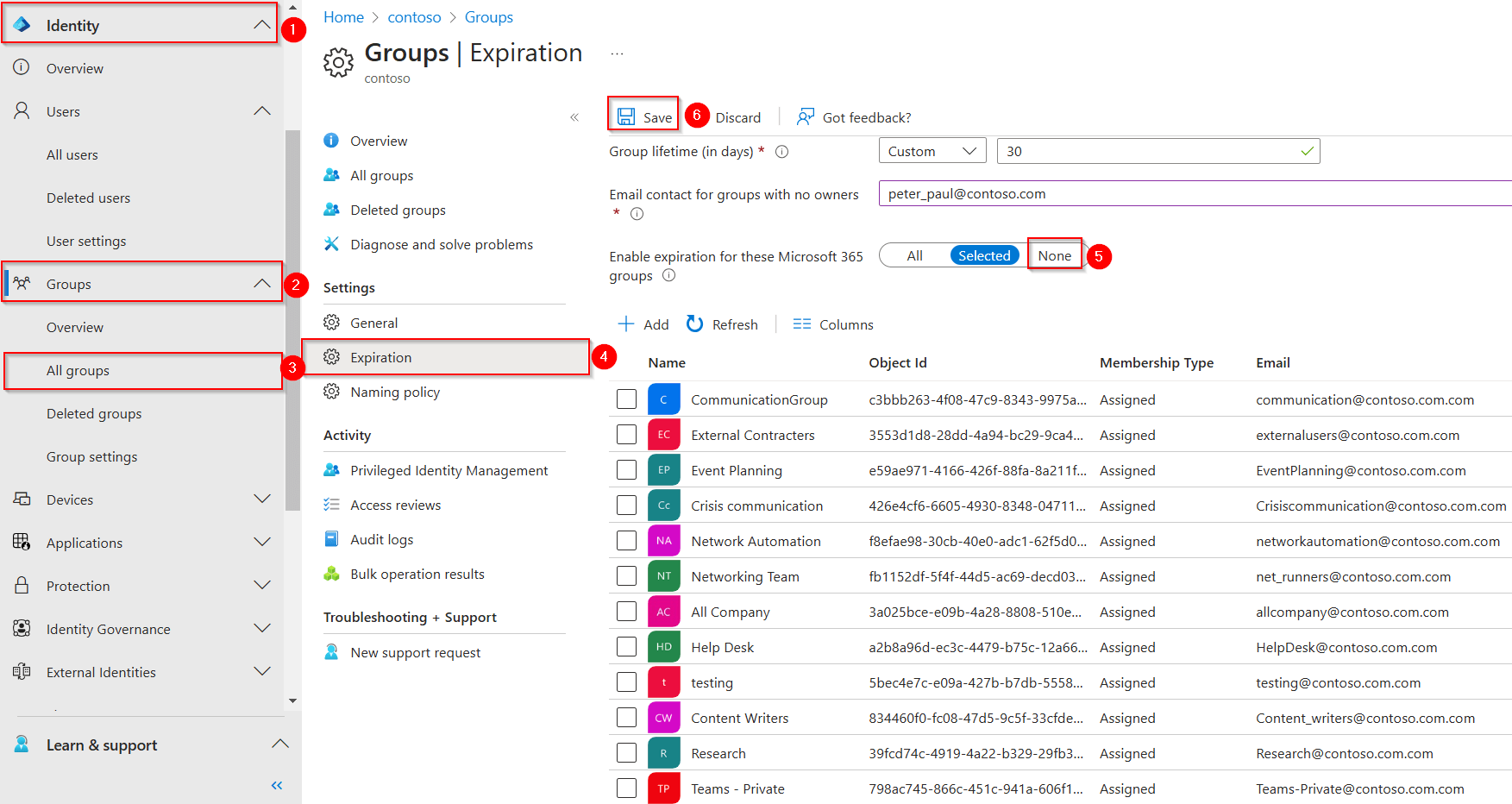Switch to the Naming policy settings page
This screenshot has width=1512, height=804.
pos(395,392)
